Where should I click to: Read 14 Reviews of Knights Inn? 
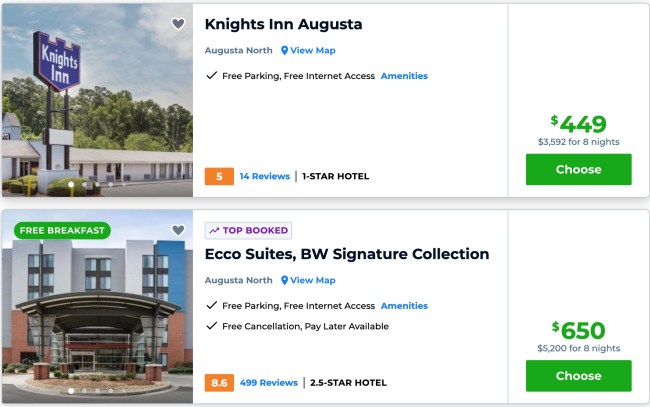click(x=264, y=176)
